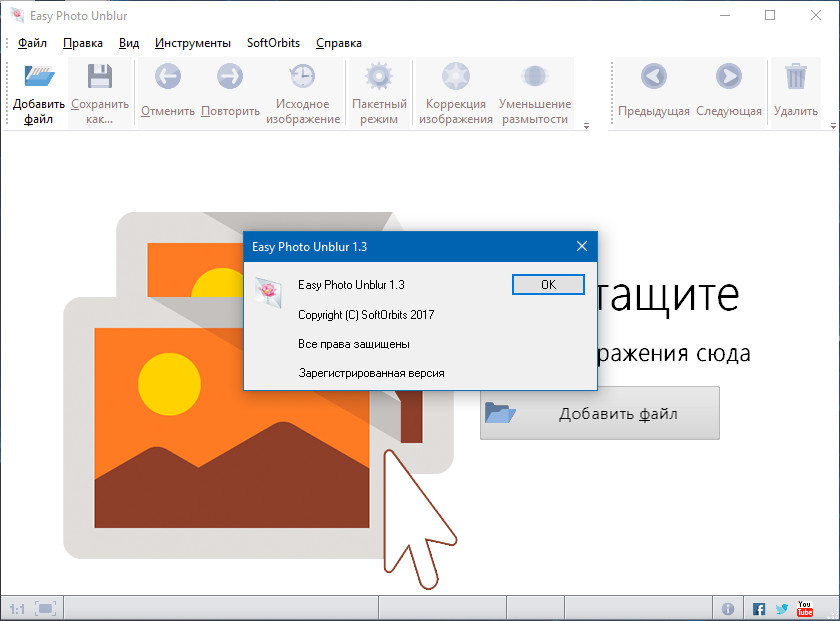Open the Инструменты menu
Screen dimensions: 840x621
pos(193,43)
